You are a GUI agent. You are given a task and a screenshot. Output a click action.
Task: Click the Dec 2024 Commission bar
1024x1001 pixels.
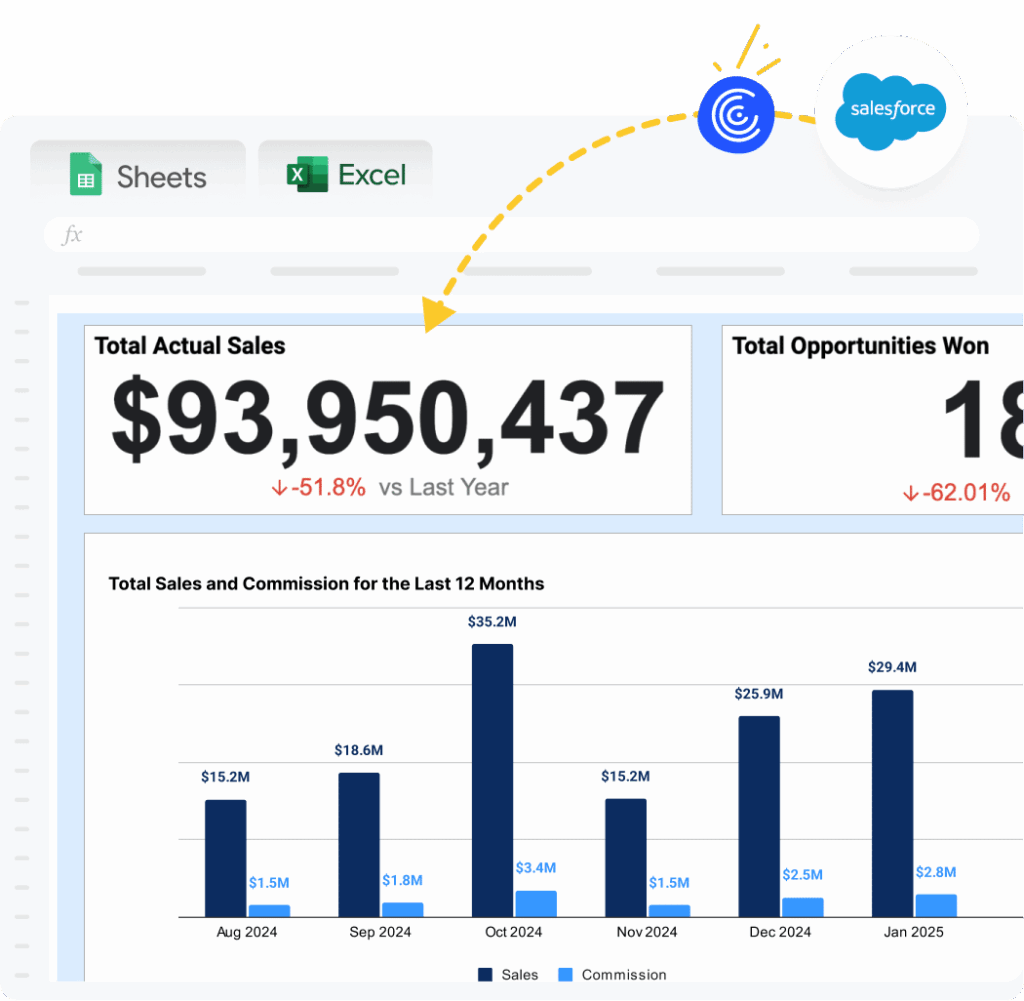point(802,907)
